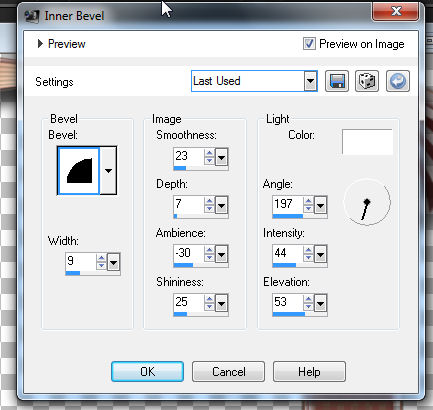Viewport: 433px width, 410px height.
Task: Click the white Light Color swatch
Action: (x=367, y=142)
